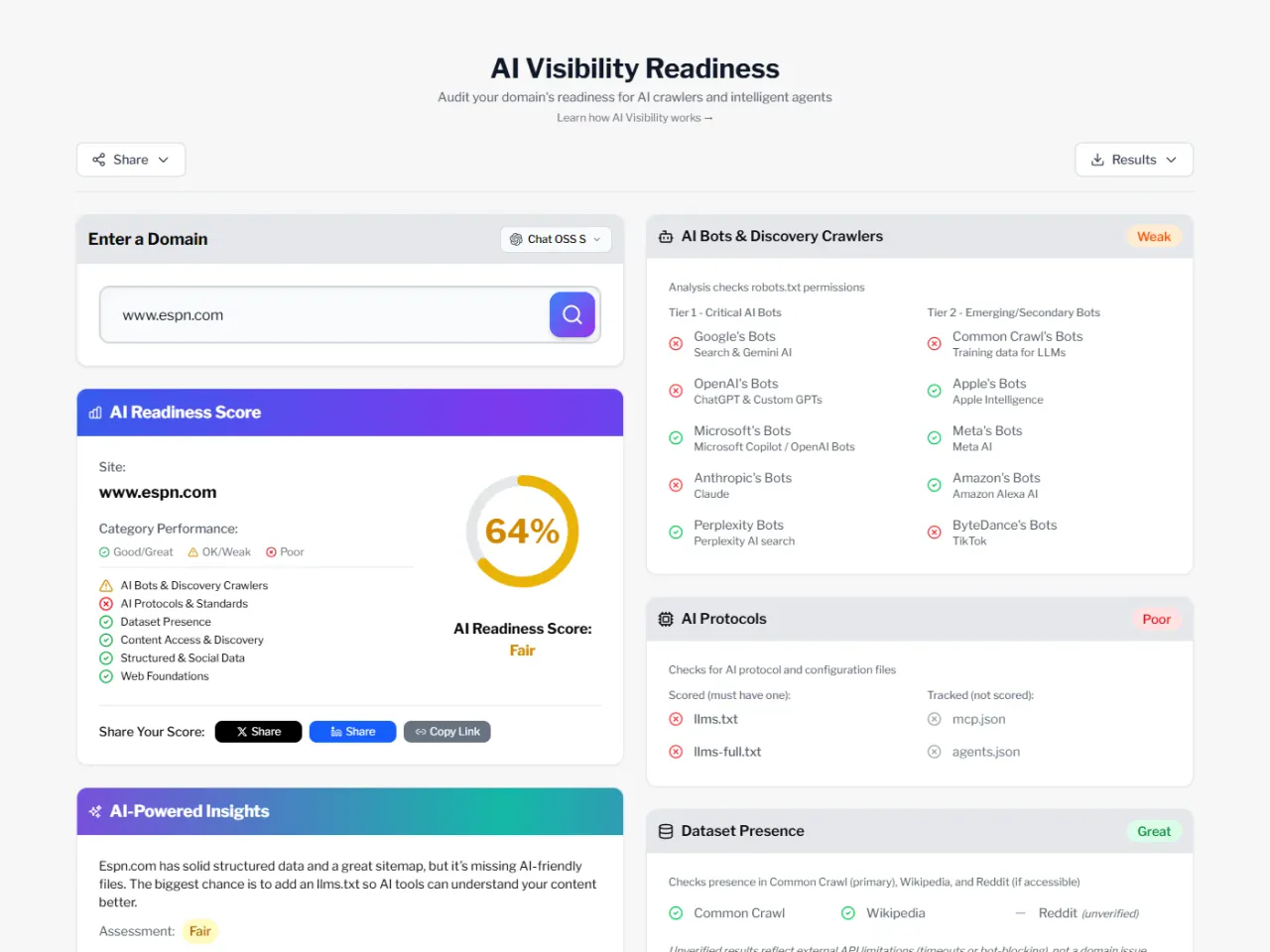Click the status icon beside OpenAI's Bots

pos(676,391)
